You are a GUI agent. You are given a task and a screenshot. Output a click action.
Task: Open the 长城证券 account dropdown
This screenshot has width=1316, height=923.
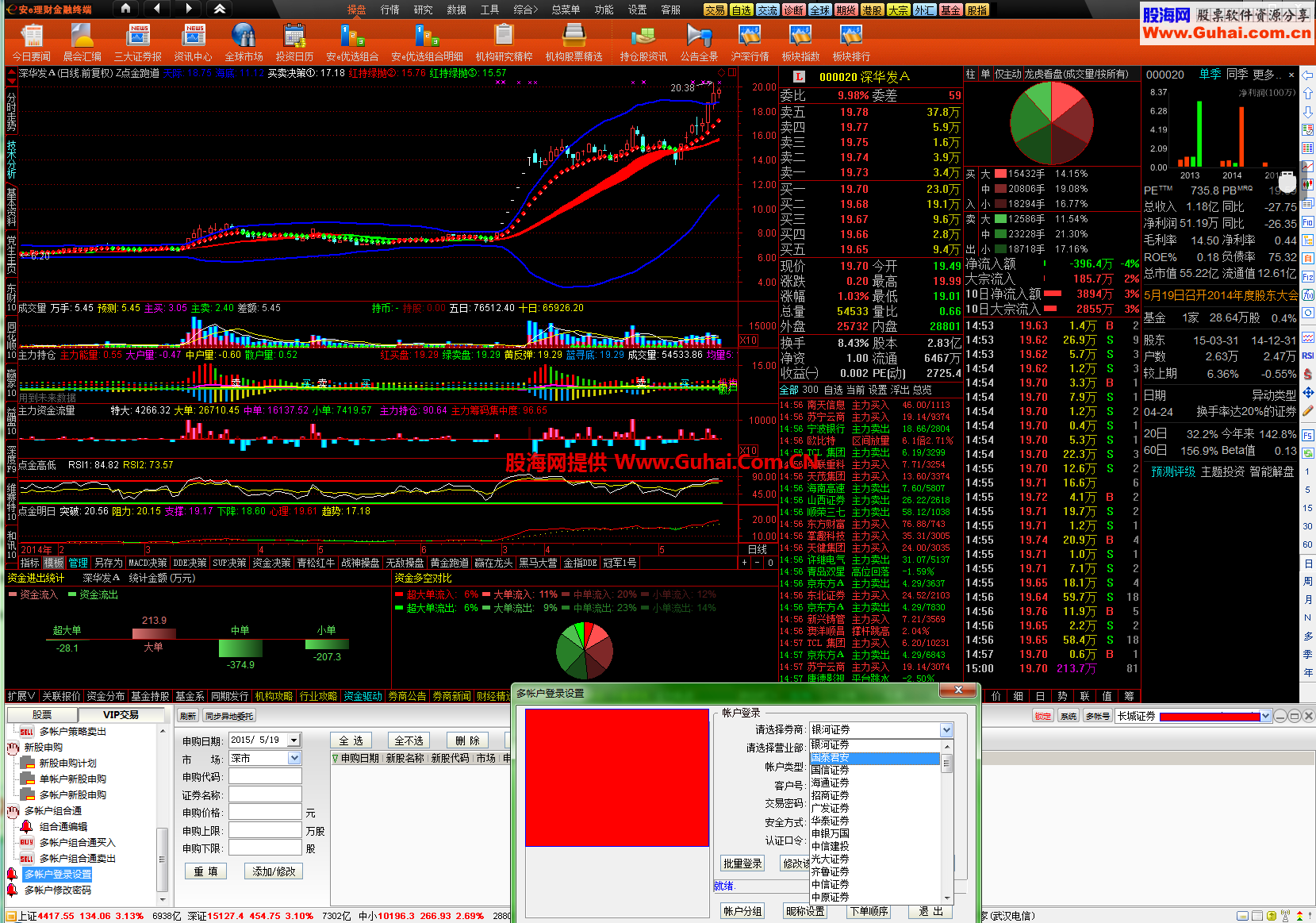click(1265, 716)
